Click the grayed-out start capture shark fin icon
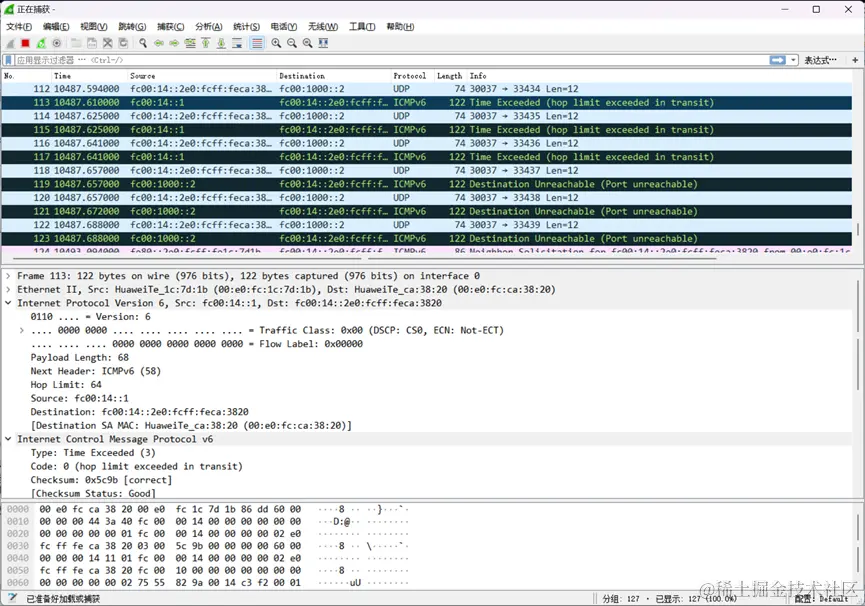 (x=10, y=43)
